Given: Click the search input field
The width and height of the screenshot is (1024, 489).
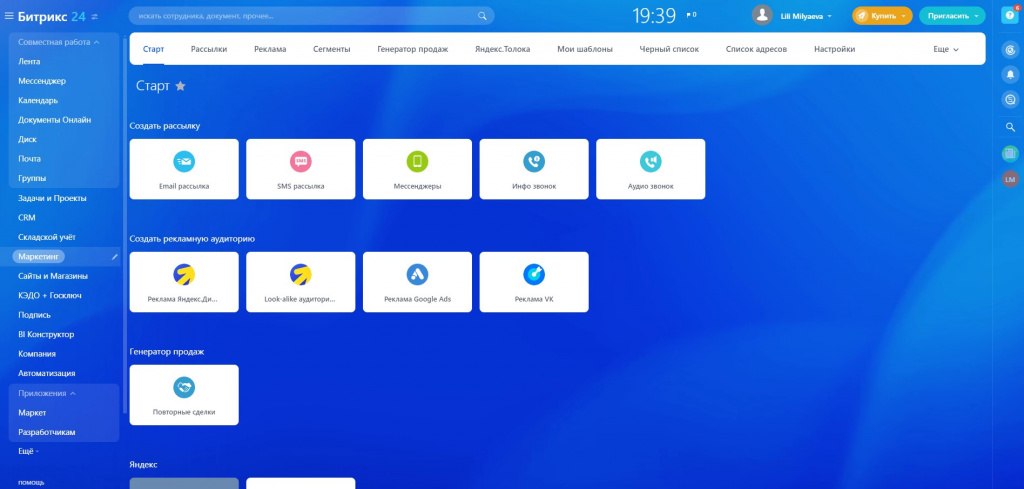Looking at the screenshot, I should tap(312, 16).
